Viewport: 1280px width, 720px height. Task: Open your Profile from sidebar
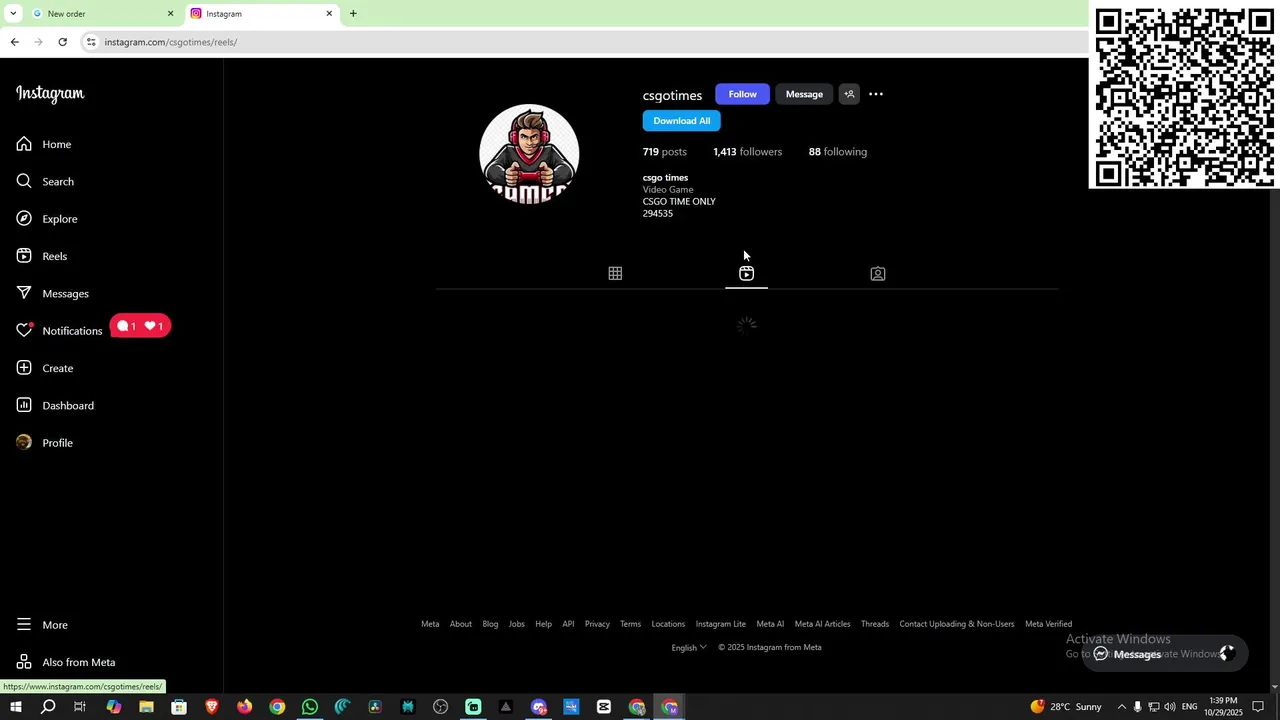click(x=45, y=442)
